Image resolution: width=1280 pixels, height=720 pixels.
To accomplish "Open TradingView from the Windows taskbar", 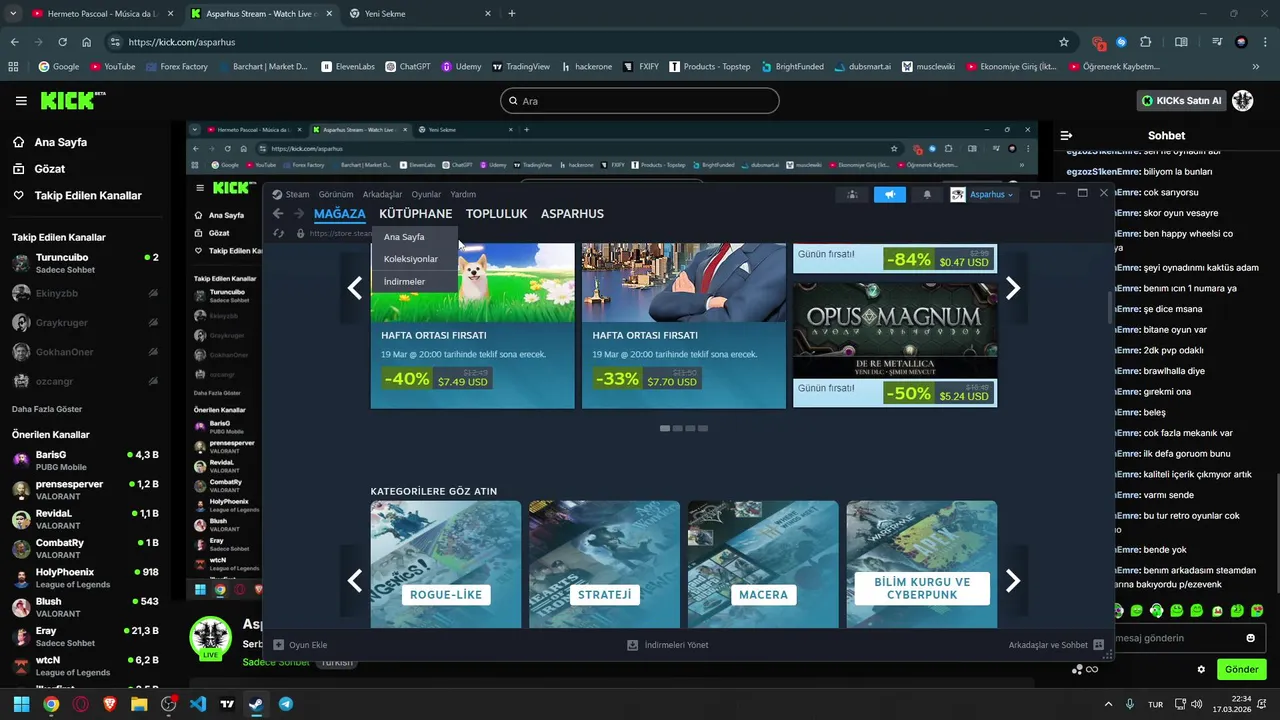I will click(x=227, y=704).
